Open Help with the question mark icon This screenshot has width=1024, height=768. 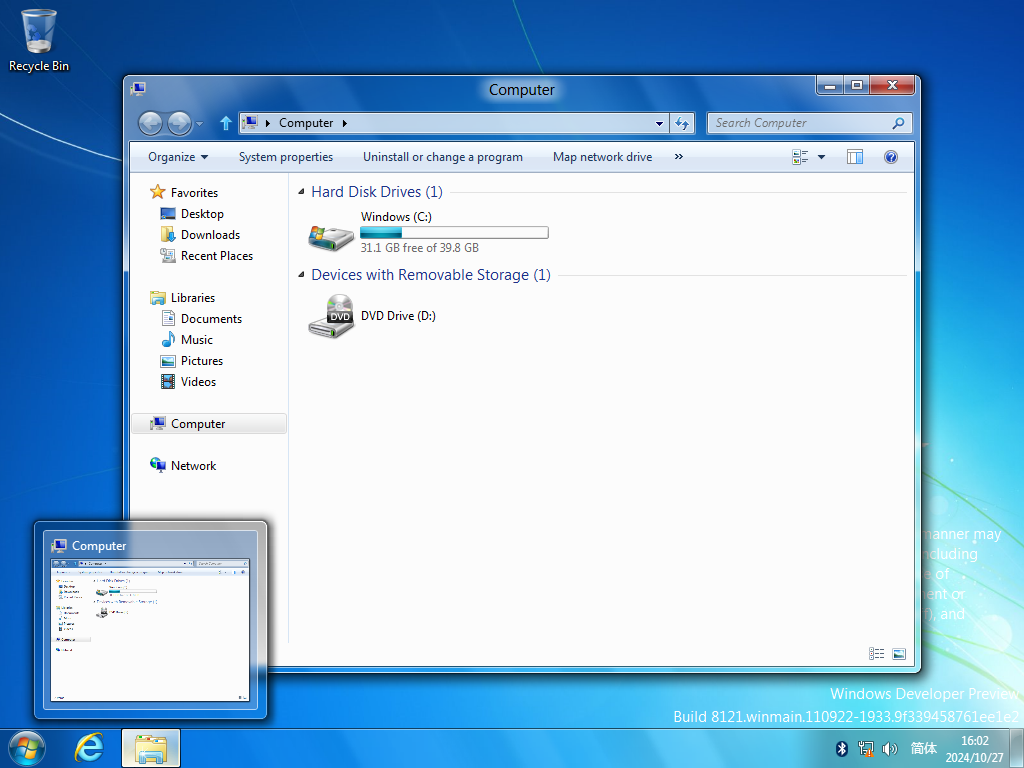click(x=891, y=157)
